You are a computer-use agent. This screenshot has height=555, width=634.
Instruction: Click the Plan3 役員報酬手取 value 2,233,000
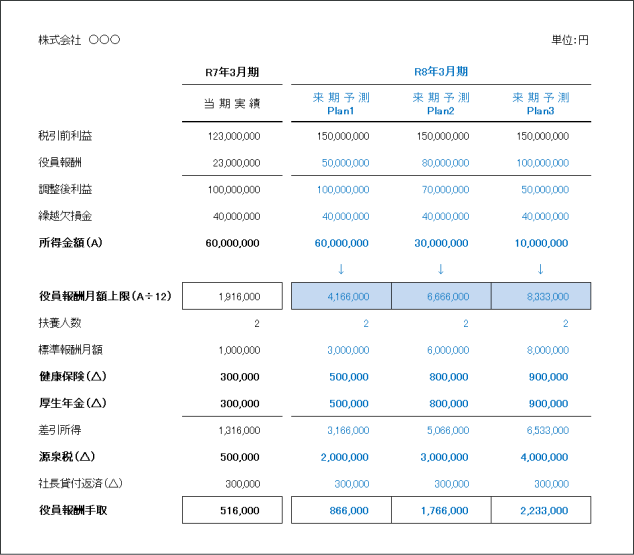click(541, 510)
